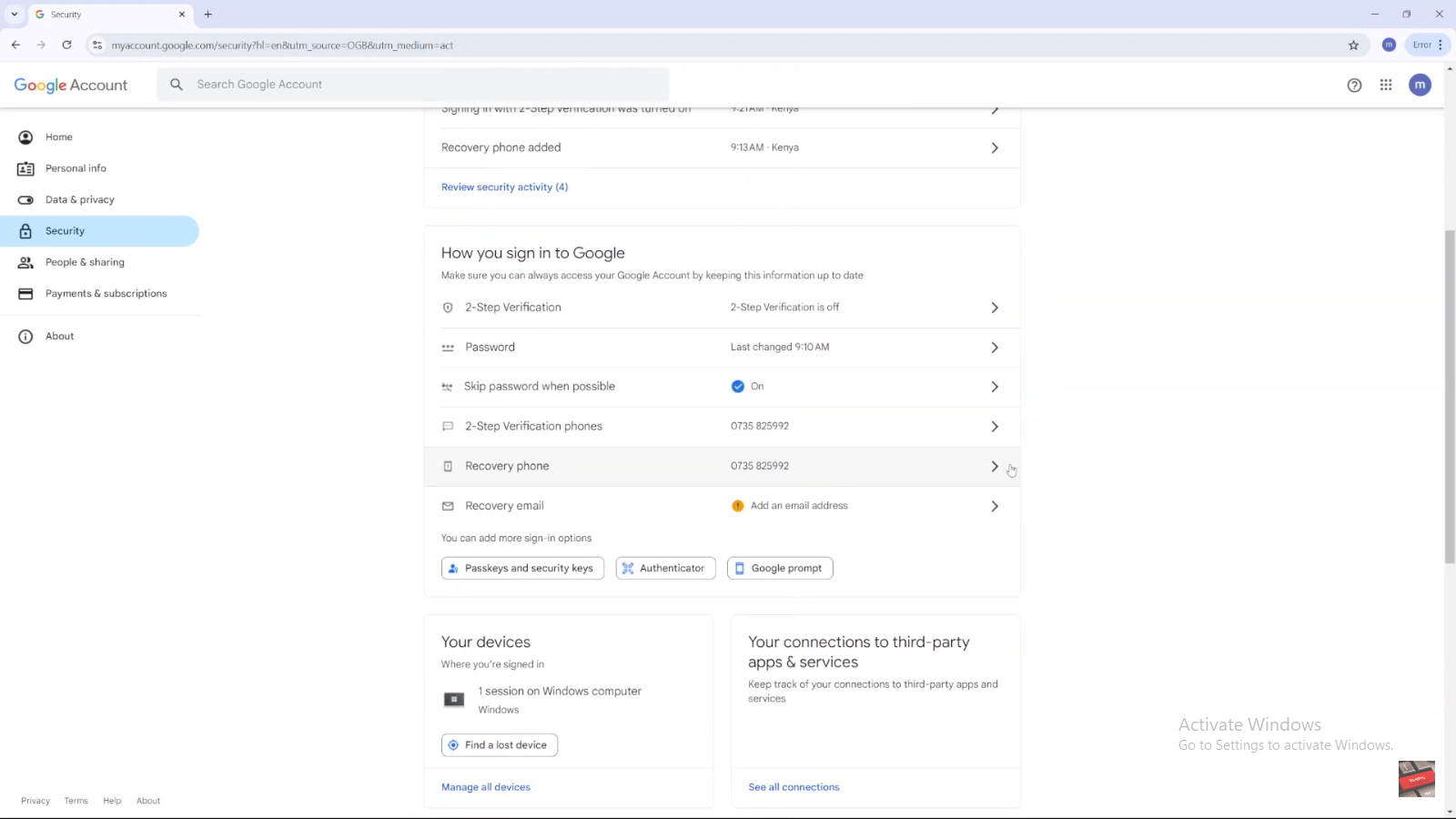The height and width of the screenshot is (819, 1456).
Task: Click the orange warning icon for recovery email
Action: (x=738, y=506)
